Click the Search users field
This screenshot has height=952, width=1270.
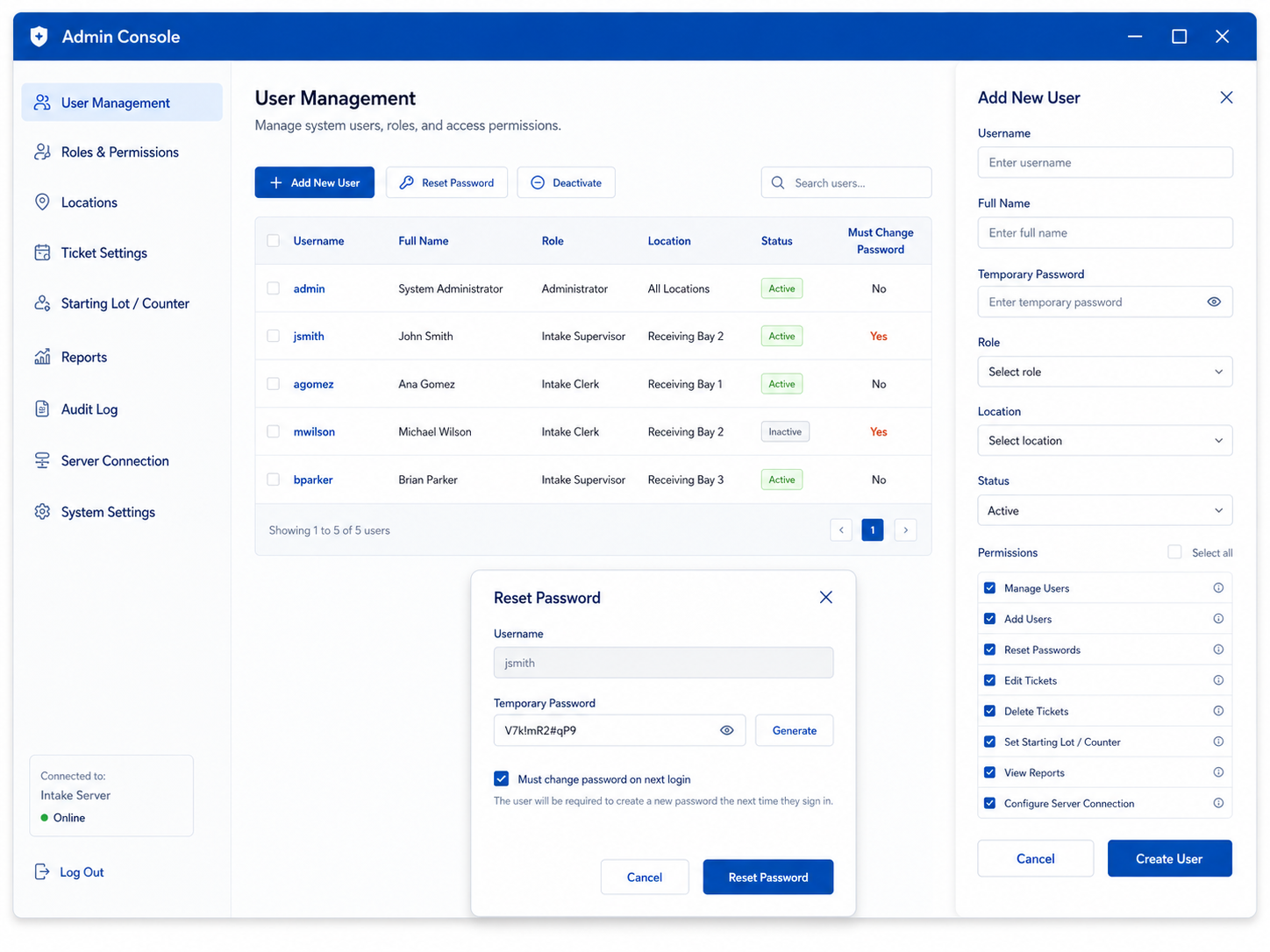[846, 182]
